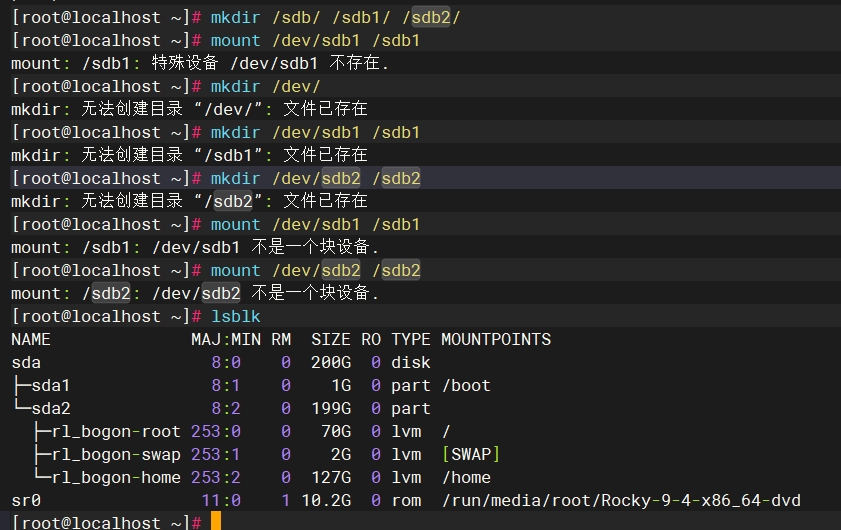Click the 11:0 device number
The image size is (841, 530).
221,501
